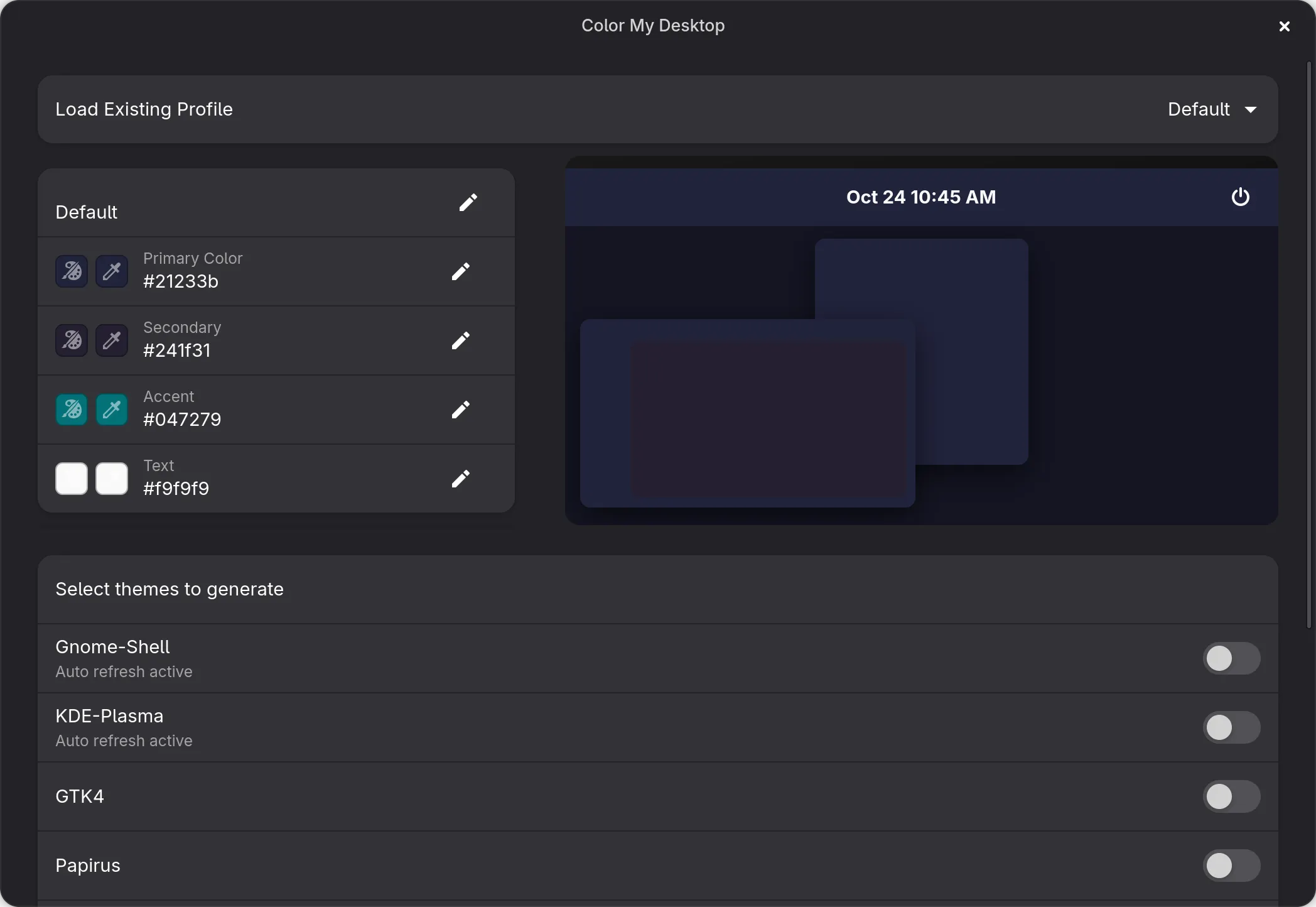Click the Select themes to generate heading
The height and width of the screenshot is (907, 1316).
coord(170,589)
